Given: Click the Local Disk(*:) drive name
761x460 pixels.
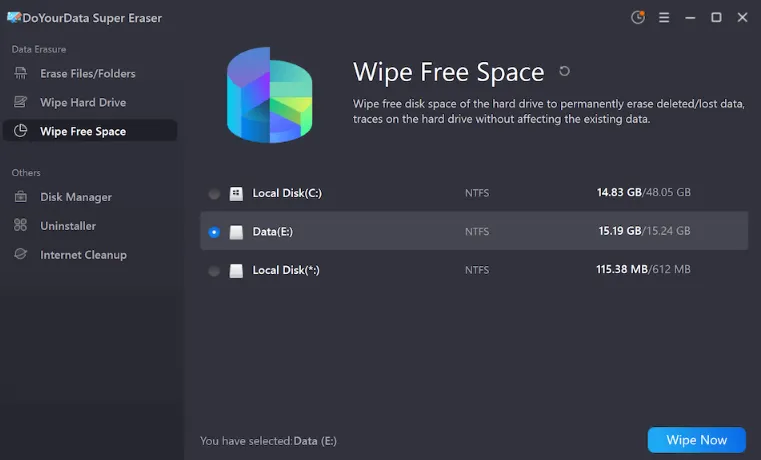Looking at the screenshot, I should [x=286, y=270].
